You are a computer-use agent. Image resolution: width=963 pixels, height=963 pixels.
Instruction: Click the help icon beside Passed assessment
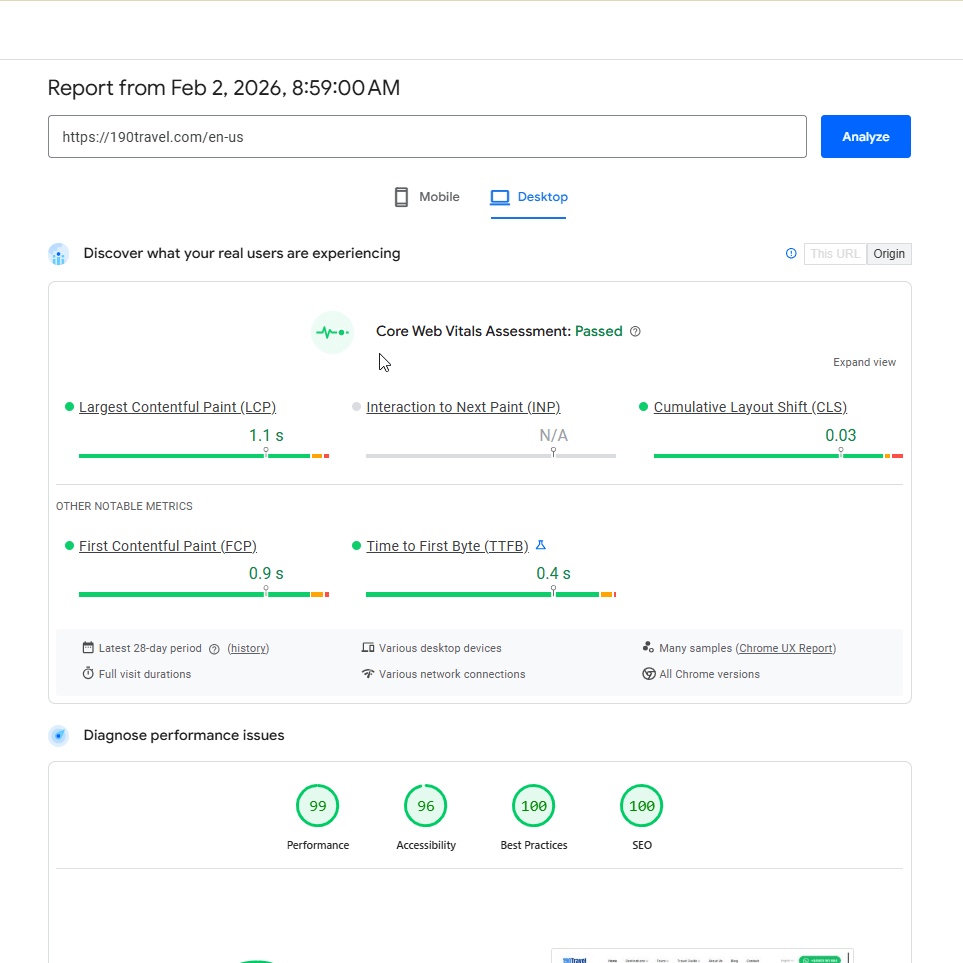[635, 332]
